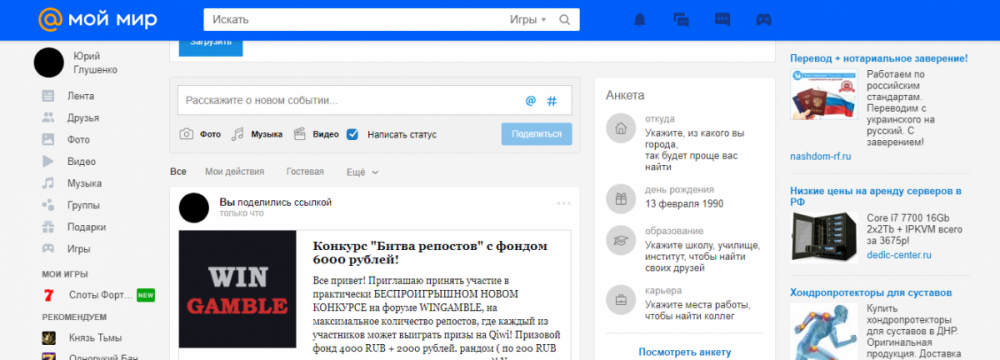Attach music with the note icon
This screenshot has height=360, width=1000.
(237, 134)
